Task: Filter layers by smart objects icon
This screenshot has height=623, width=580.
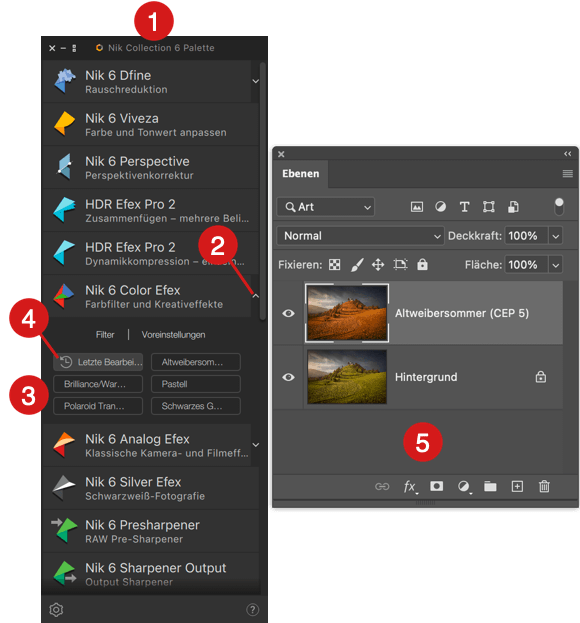Action: 513,207
